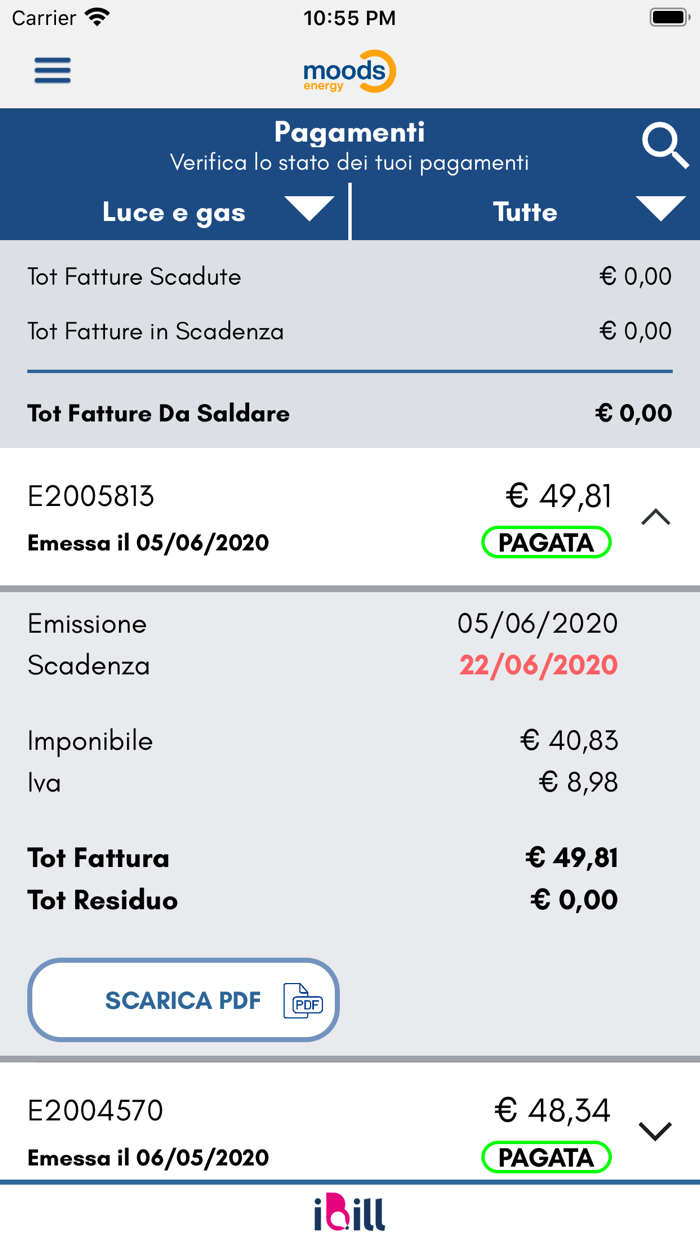Image resolution: width=700 pixels, height=1244 pixels.
Task: Open the hamburger menu
Action: [x=53, y=71]
